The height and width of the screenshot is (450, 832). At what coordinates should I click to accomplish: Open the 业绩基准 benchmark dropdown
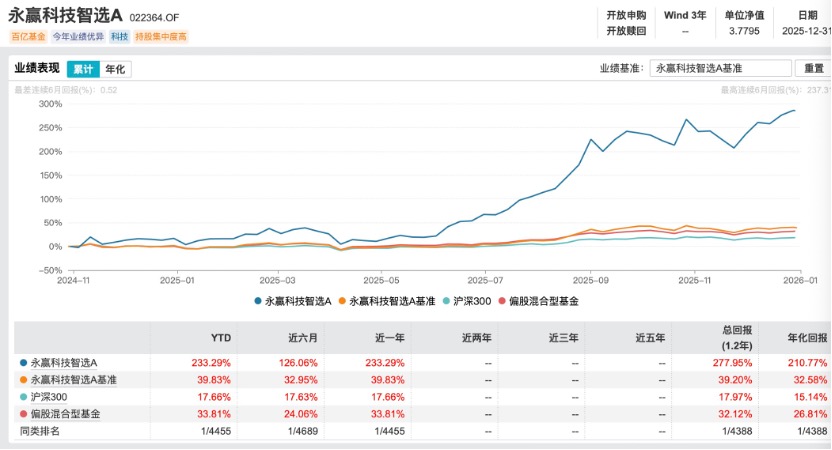pyautogui.click(x=719, y=68)
